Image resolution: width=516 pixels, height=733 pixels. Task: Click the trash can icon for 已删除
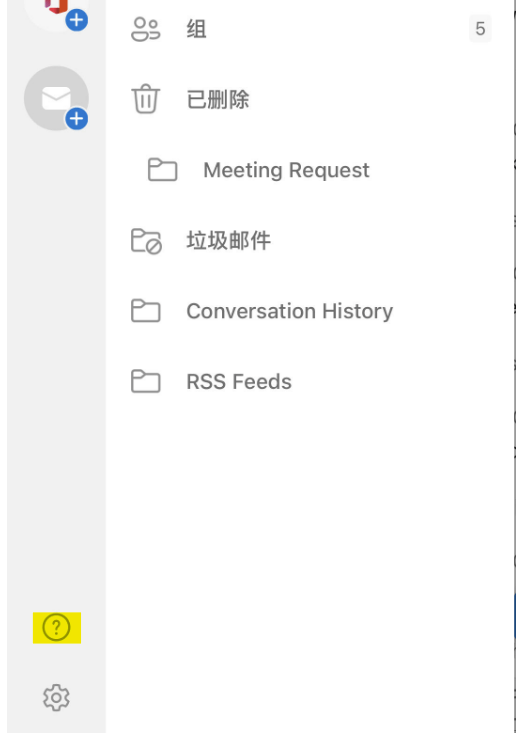[145, 99]
